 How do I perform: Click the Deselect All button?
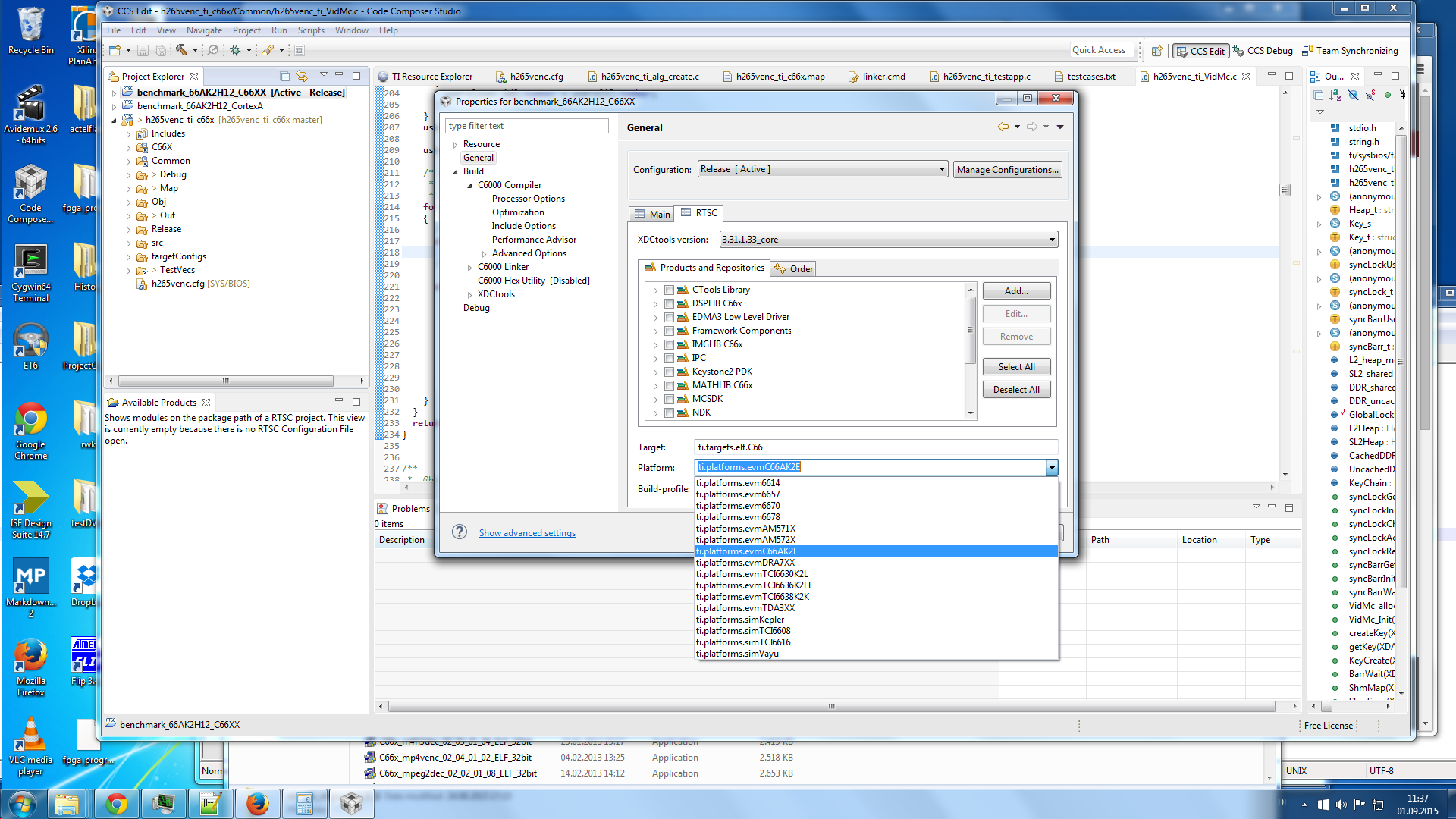[x=1016, y=390]
